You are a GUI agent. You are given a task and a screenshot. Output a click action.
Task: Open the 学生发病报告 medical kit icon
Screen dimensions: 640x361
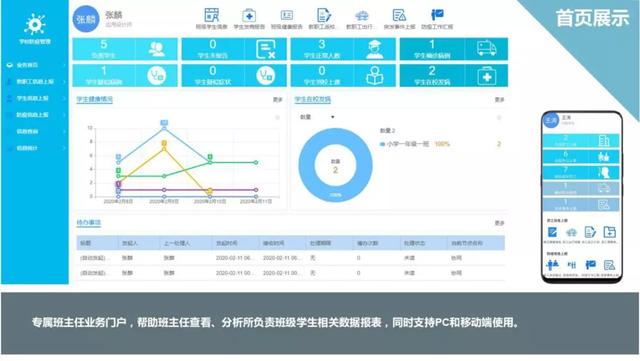click(249, 16)
